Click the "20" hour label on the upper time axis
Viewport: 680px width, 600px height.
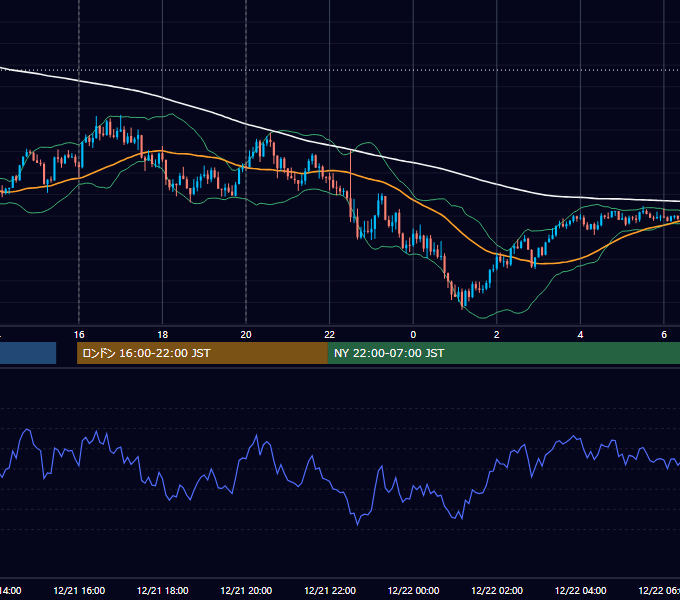pyautogui.click(x=246, y=335)
